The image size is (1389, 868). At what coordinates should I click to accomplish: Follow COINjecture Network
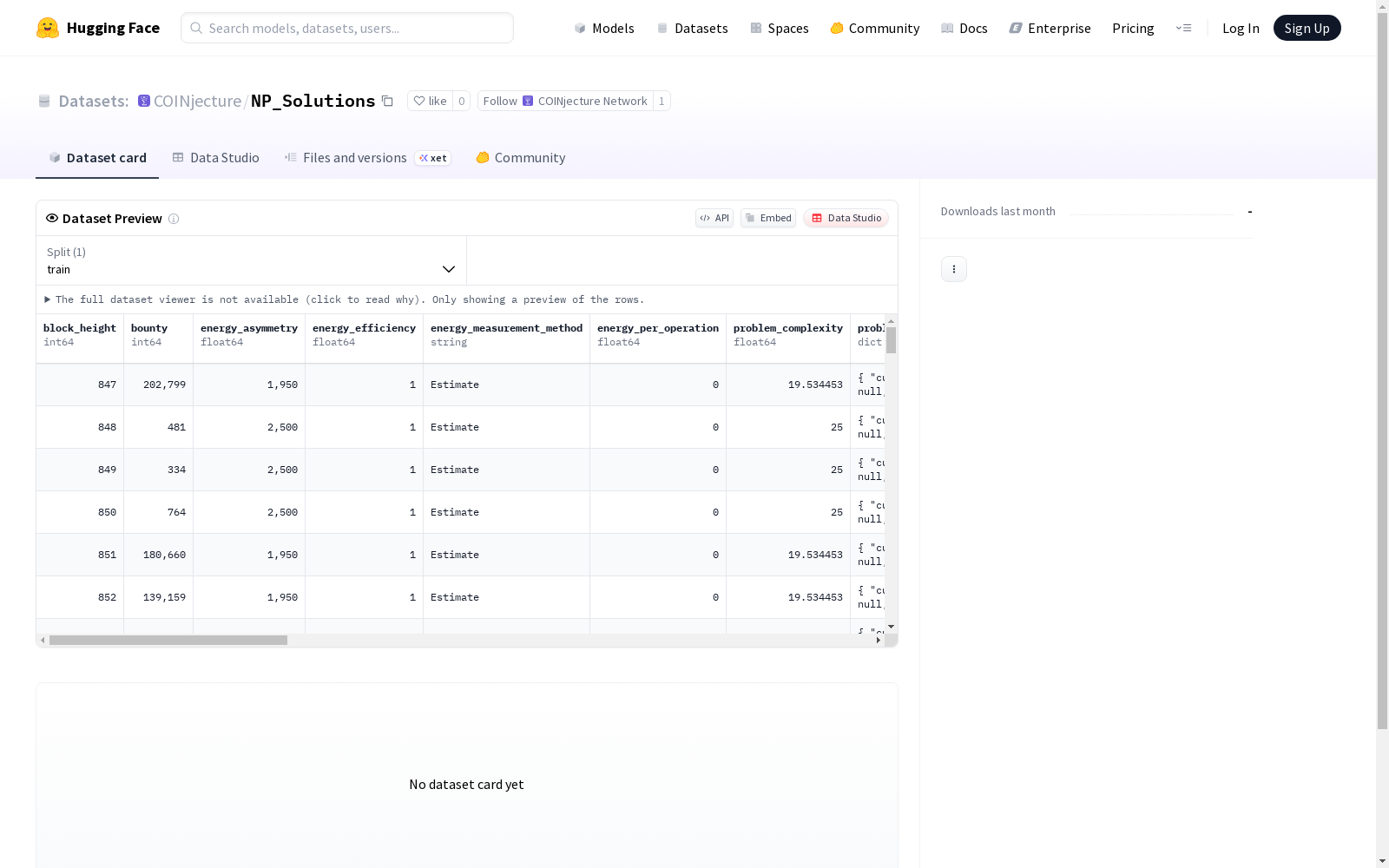[x=565, y=102]
